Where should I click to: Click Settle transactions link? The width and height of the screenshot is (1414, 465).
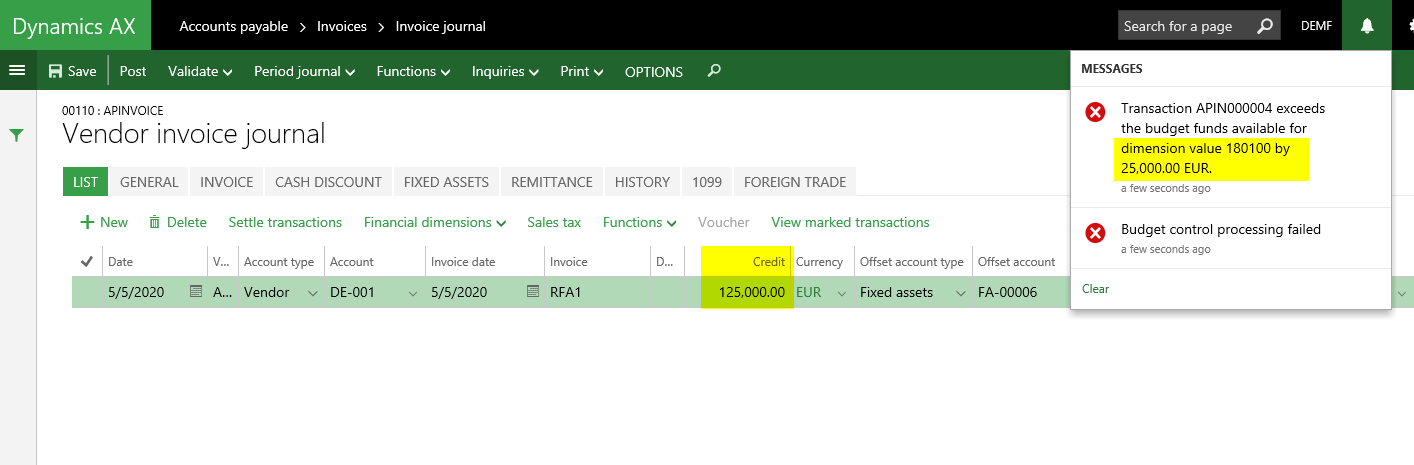(285, 222)
